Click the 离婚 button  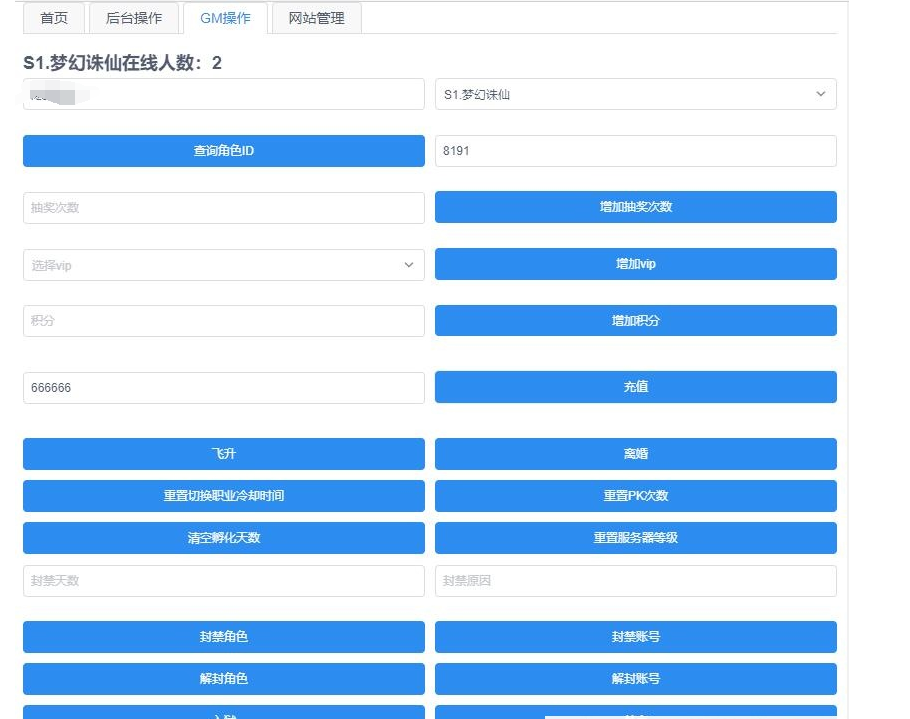click(635, 454)
